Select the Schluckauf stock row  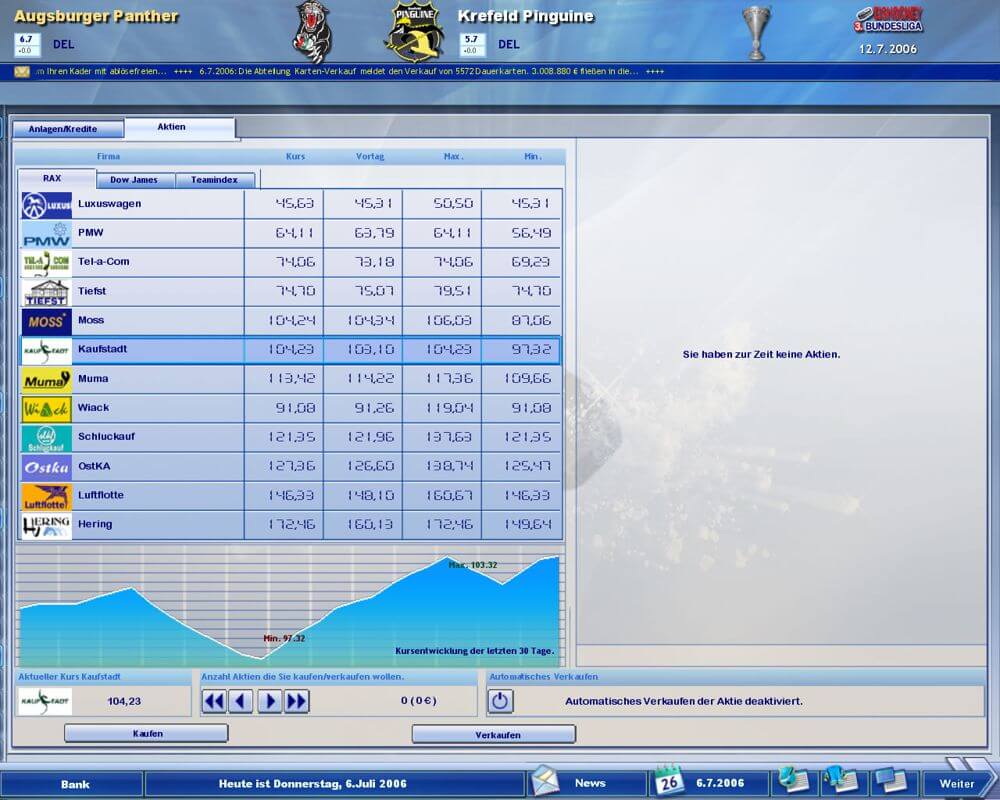[291, 438]
